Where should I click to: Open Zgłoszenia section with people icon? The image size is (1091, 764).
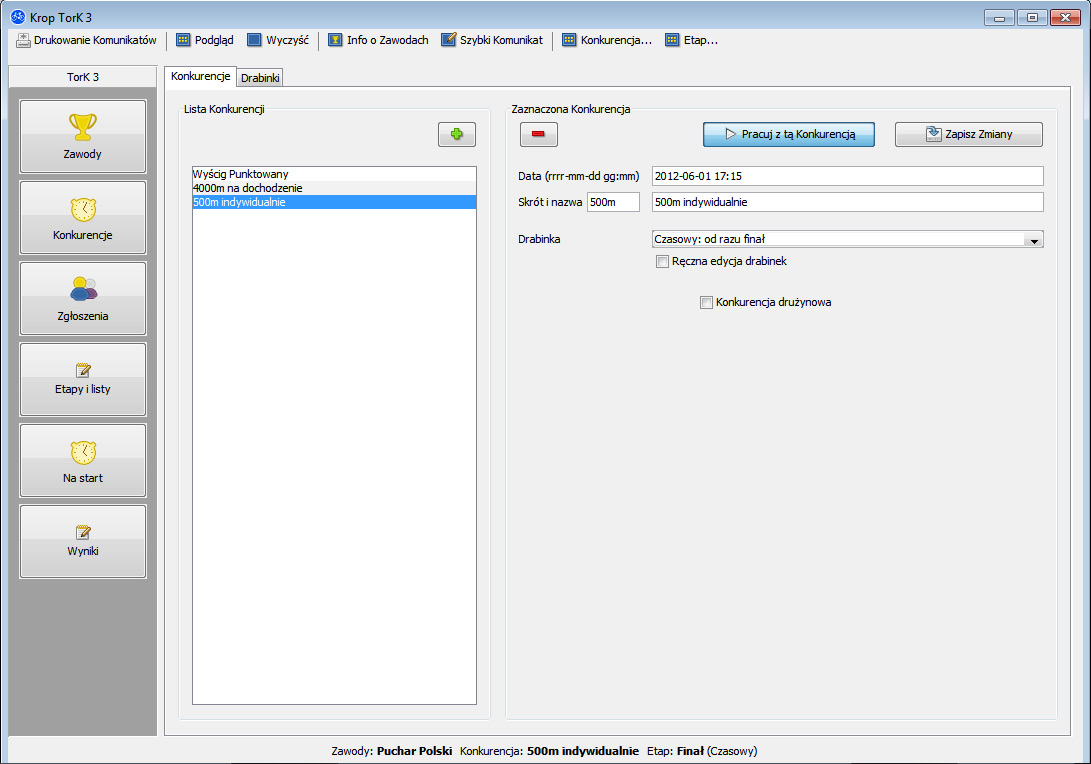tap(83, 298)
